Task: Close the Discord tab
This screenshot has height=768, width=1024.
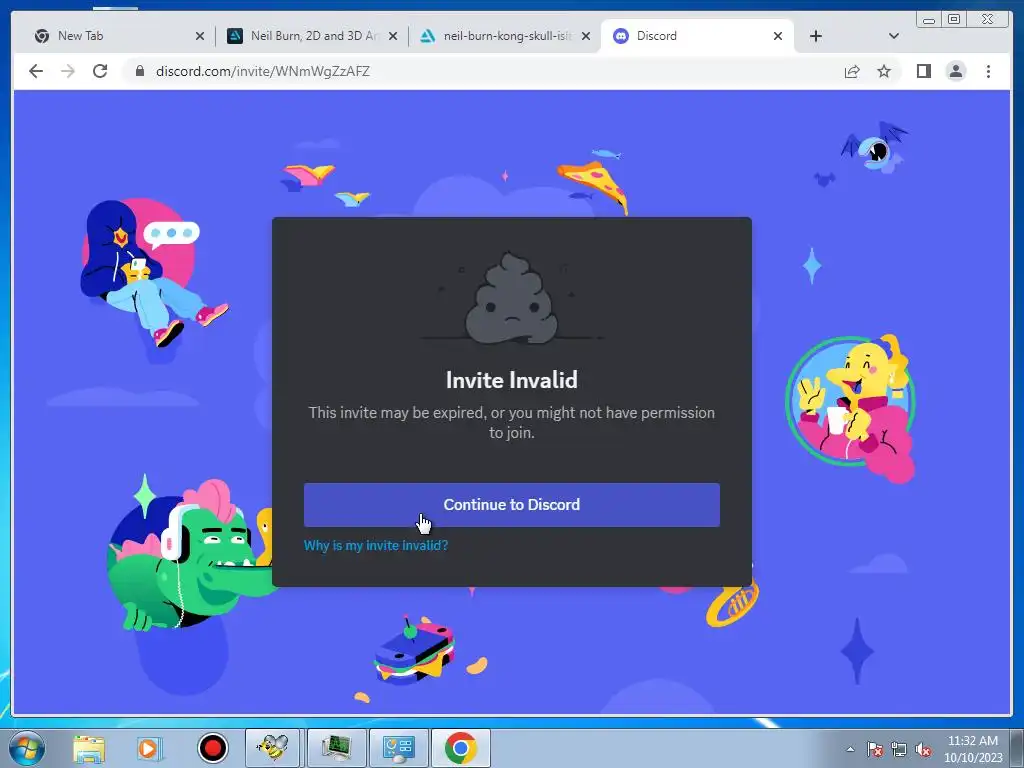Action: 778,36
